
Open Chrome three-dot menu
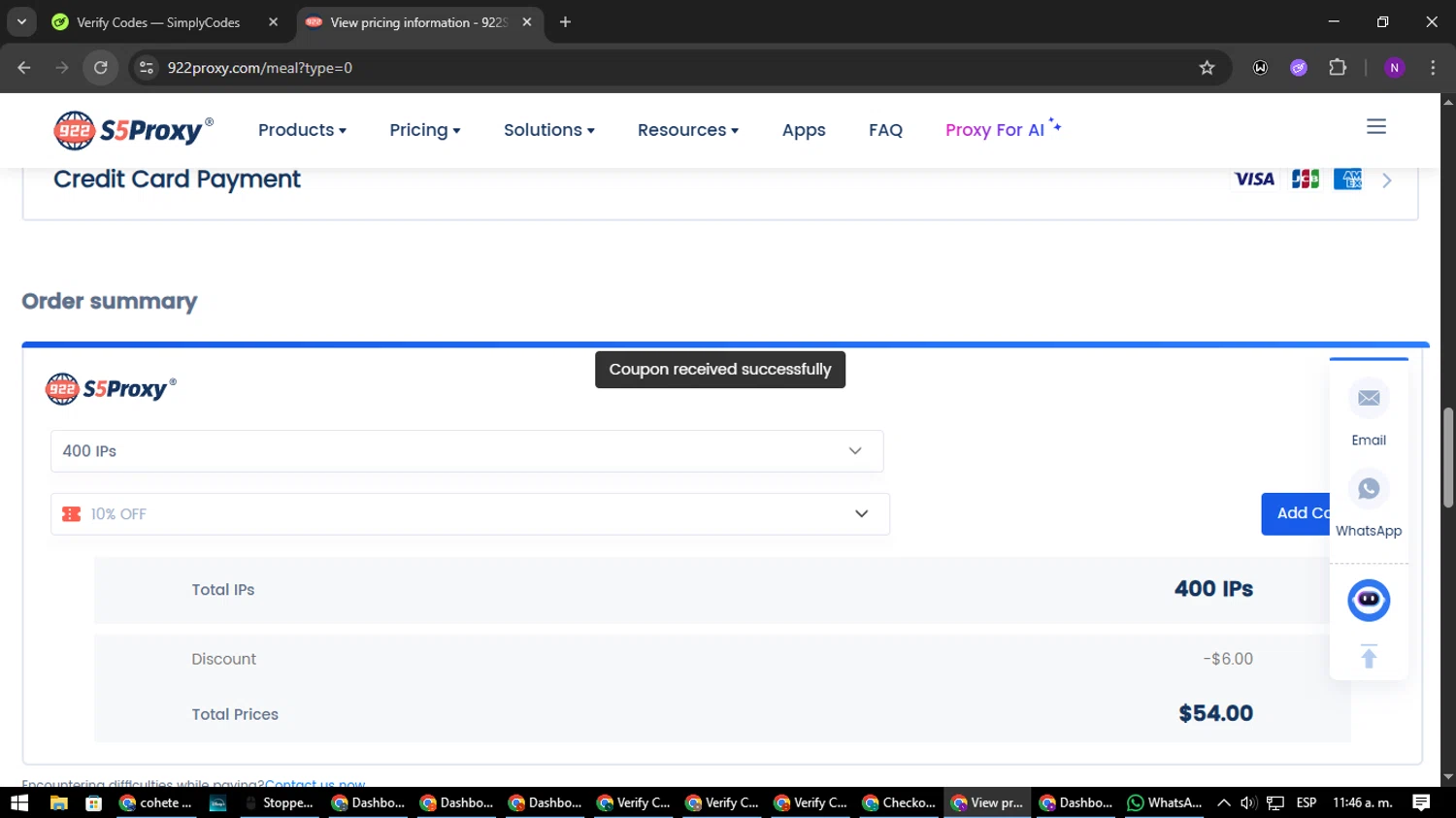[1433, 68]
